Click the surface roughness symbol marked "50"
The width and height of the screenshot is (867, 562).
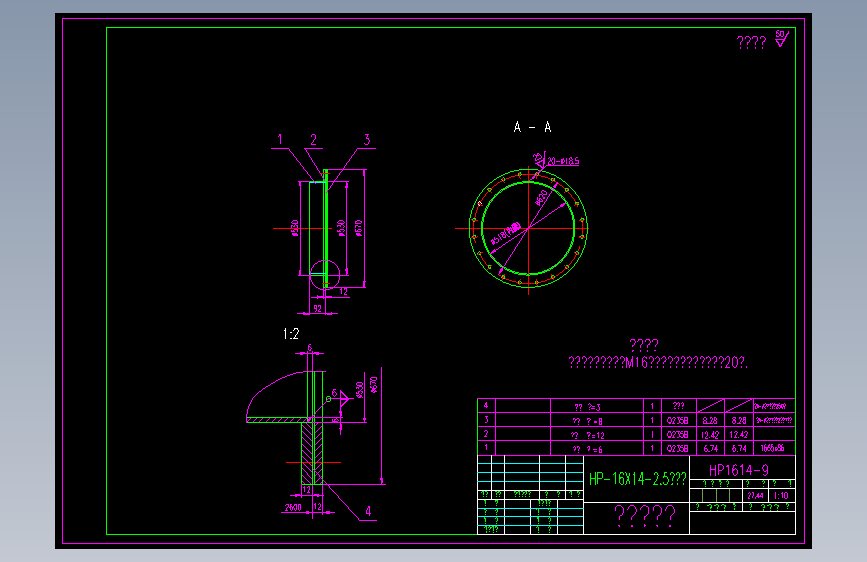[781, 39]
